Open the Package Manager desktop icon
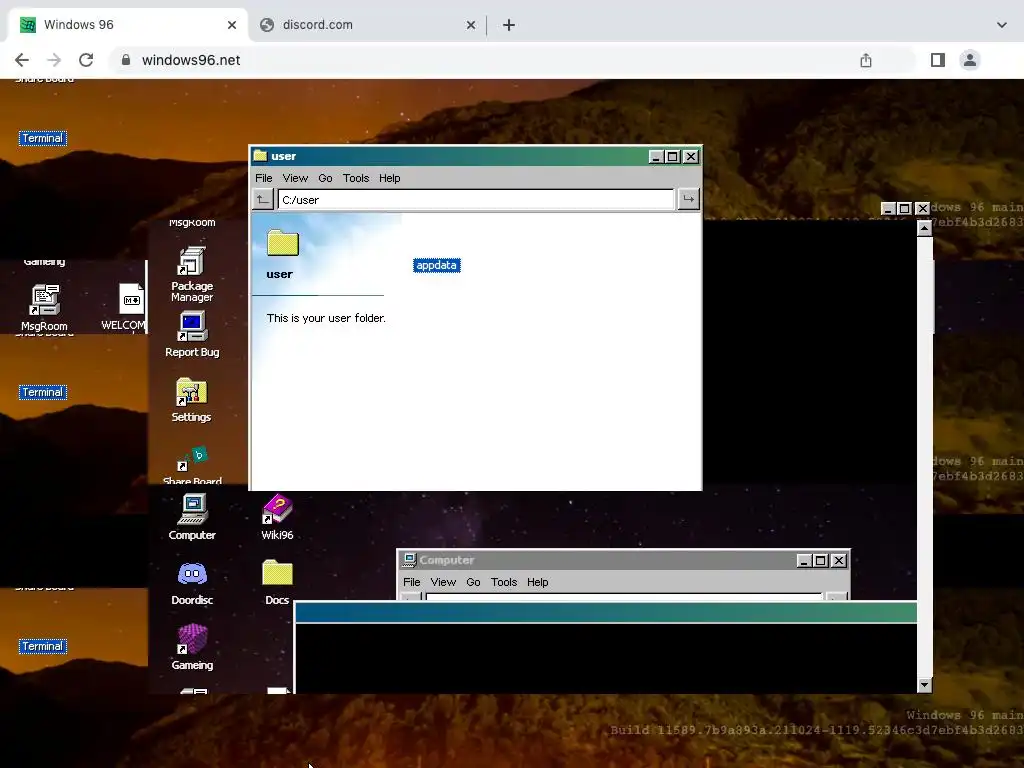The image size is (1024, 768). (x=191, y=274)
